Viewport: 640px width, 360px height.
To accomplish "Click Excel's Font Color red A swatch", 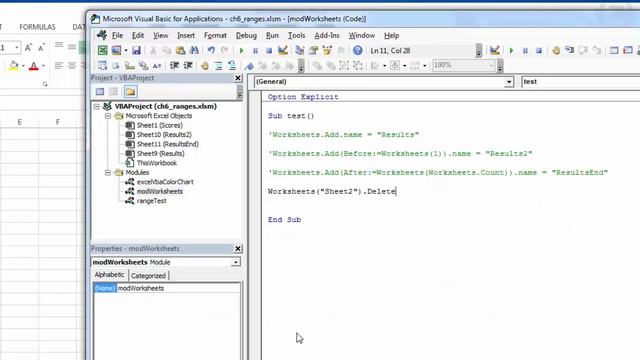I will pos(33,66).
